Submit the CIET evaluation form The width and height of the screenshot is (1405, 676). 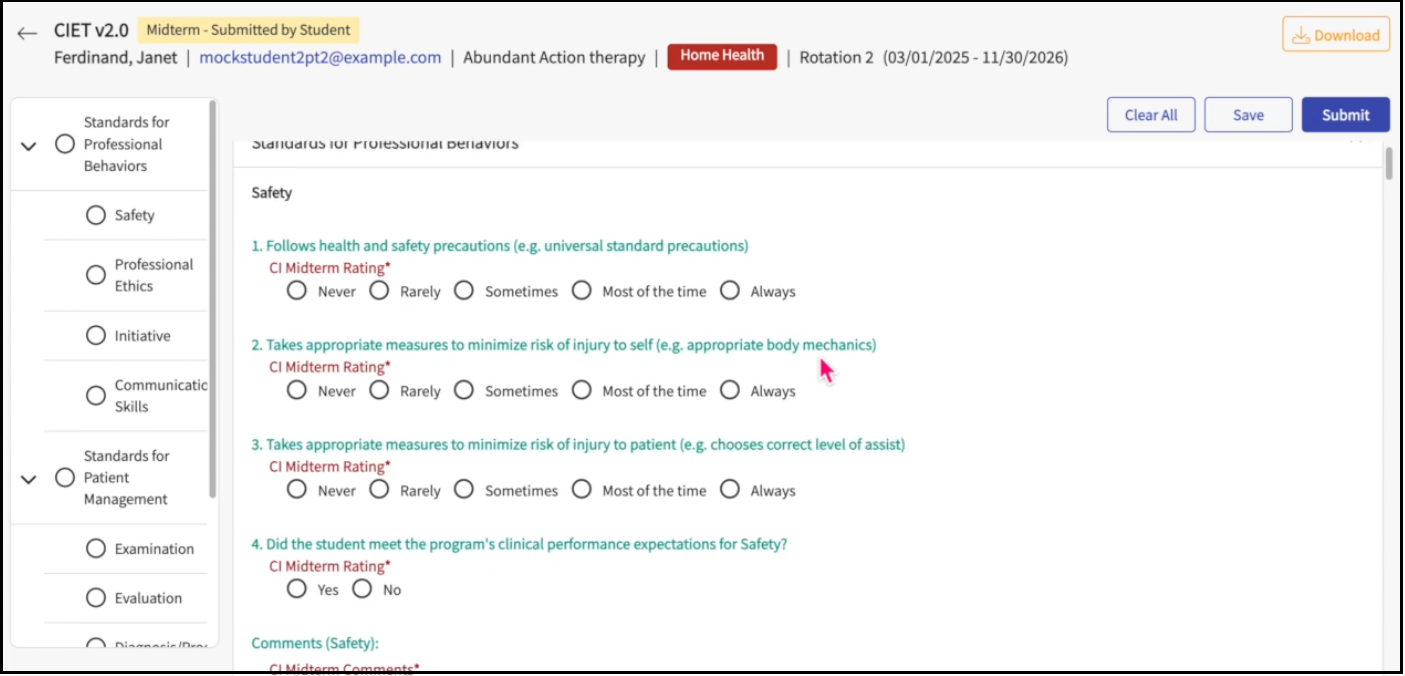pyautogui.click(x=1345, y=115)
